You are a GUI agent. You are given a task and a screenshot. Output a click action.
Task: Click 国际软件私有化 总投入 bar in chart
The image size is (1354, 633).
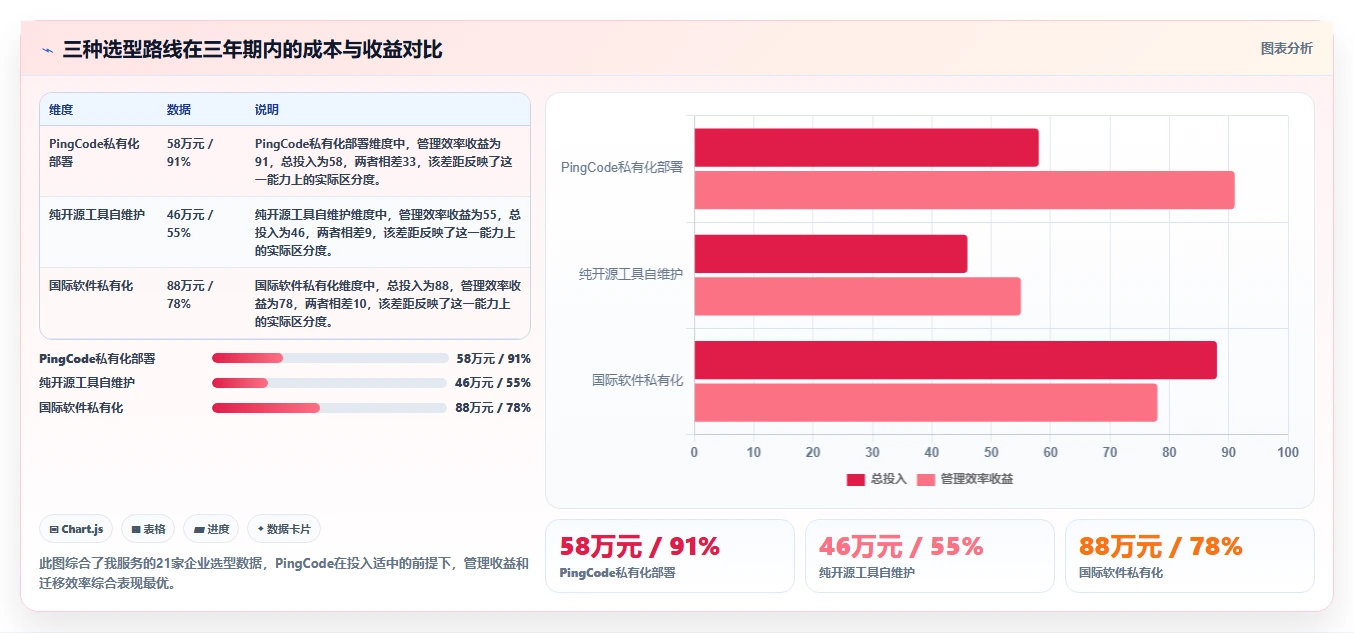[955, 360]
